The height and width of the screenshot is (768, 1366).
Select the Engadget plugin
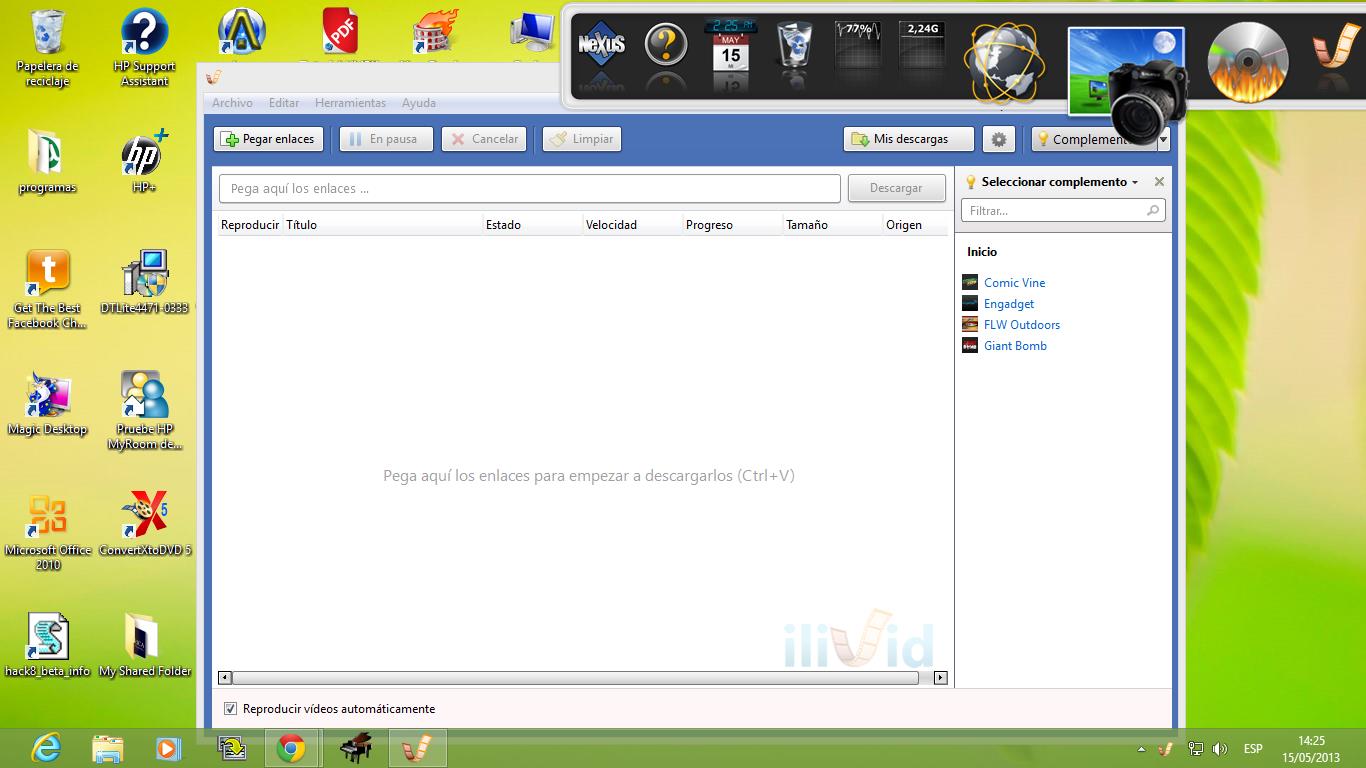pyautogui.click(x=1009, y=303)
